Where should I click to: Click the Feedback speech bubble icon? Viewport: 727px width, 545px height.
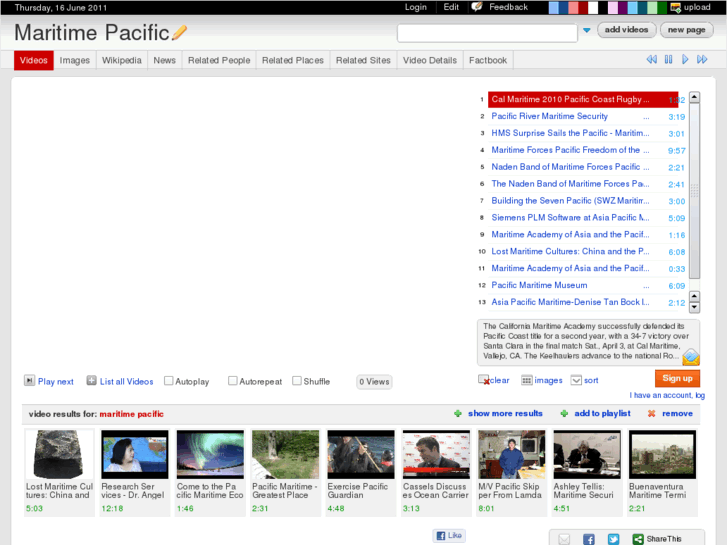coord(477,7)
